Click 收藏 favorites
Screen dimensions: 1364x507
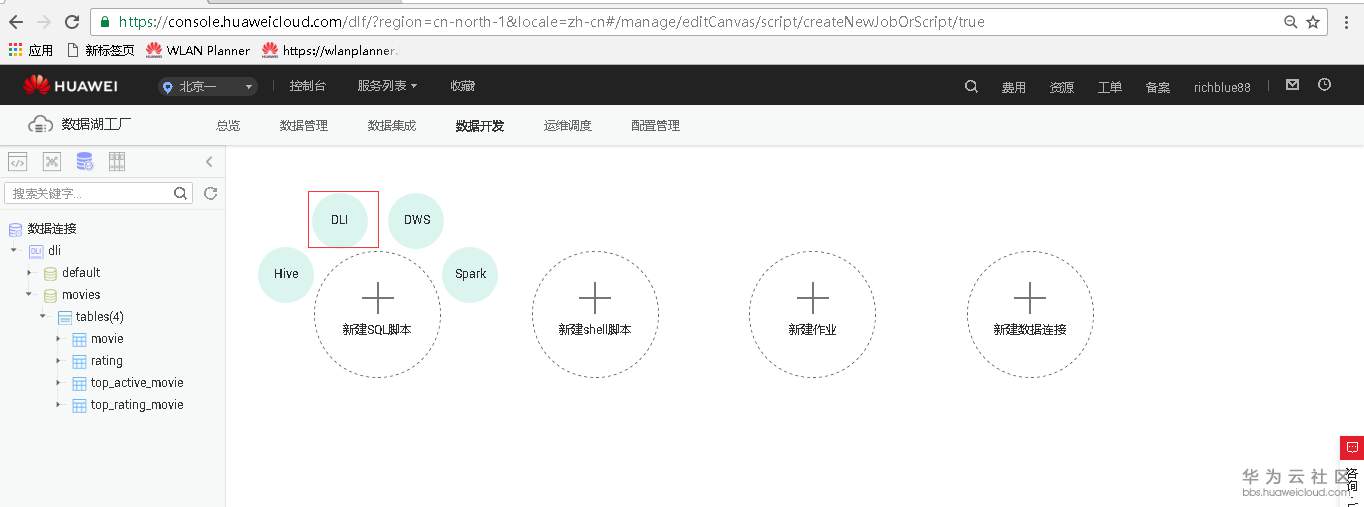click(462, 87)
